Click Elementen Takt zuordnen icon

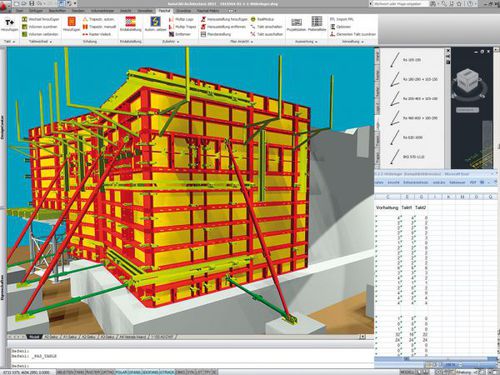point(332,34)
